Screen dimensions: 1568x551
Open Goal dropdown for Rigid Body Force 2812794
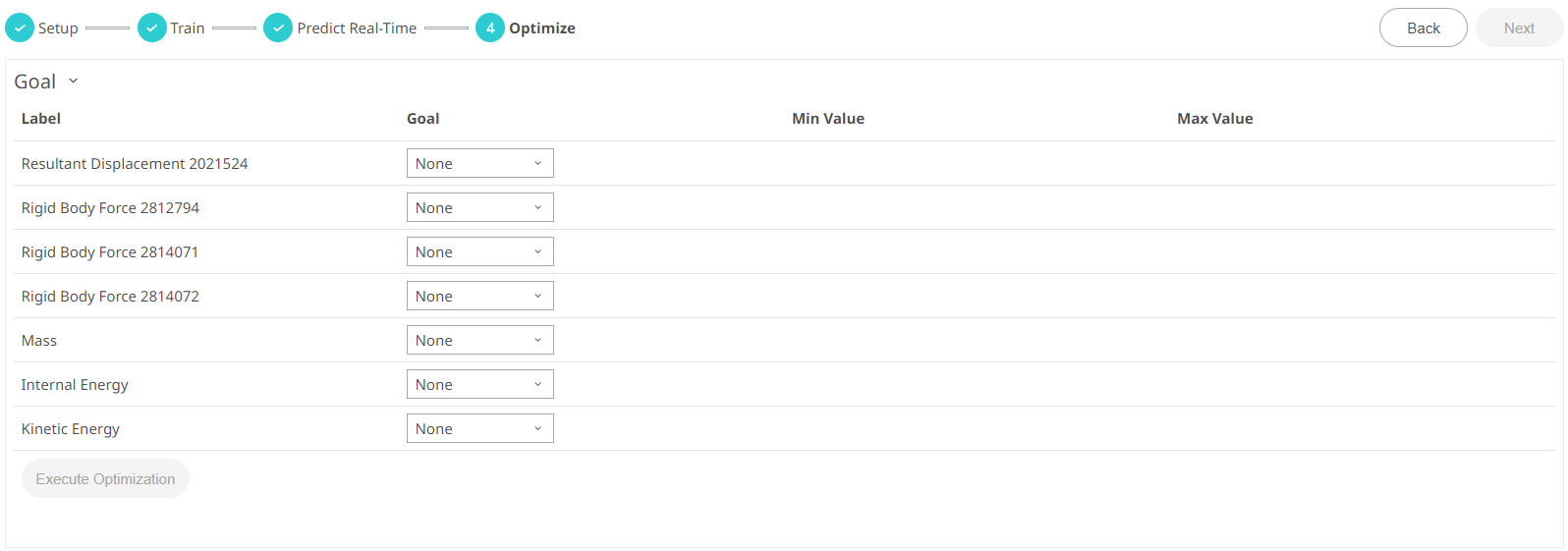(479, 208)
